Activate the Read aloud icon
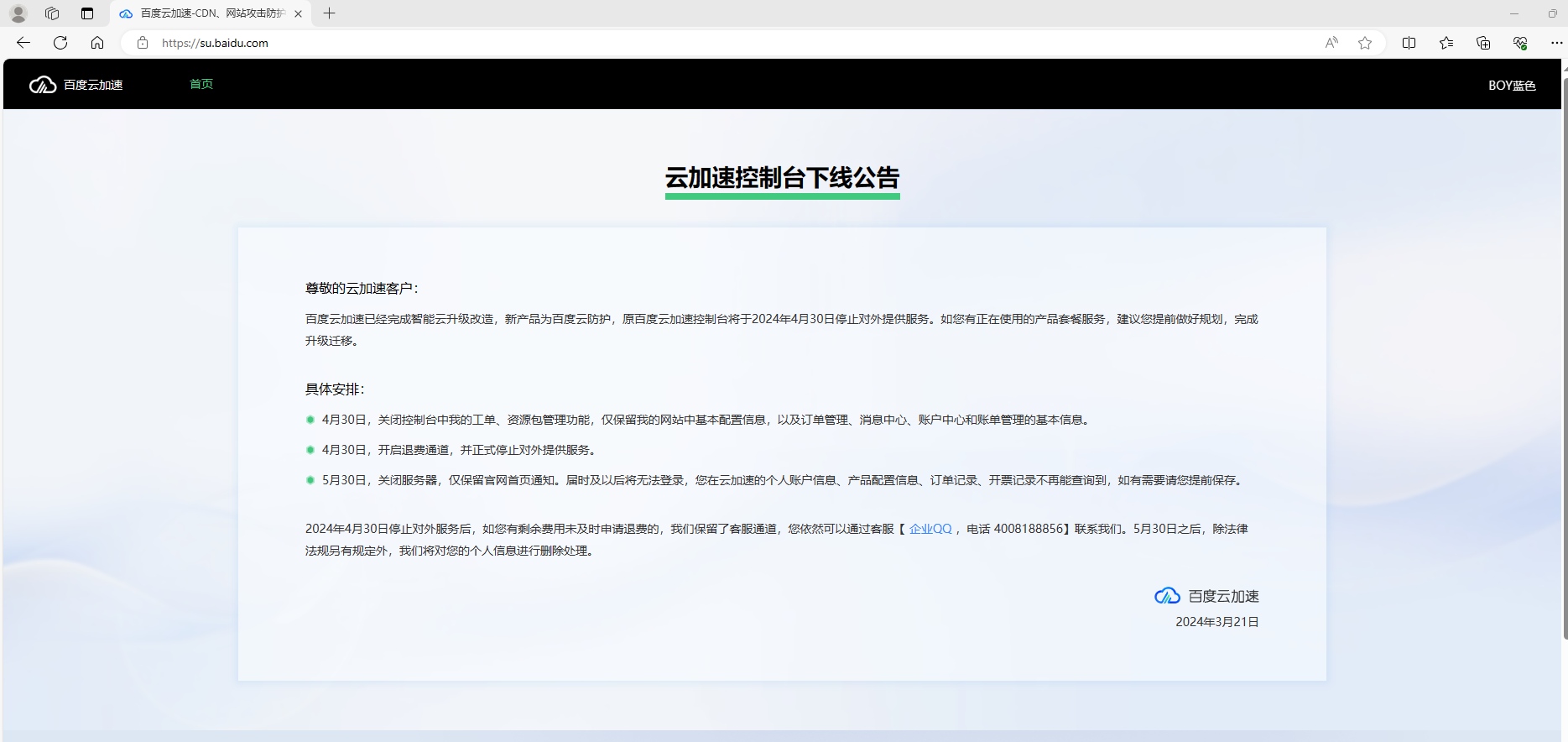 click(1331, 43)
